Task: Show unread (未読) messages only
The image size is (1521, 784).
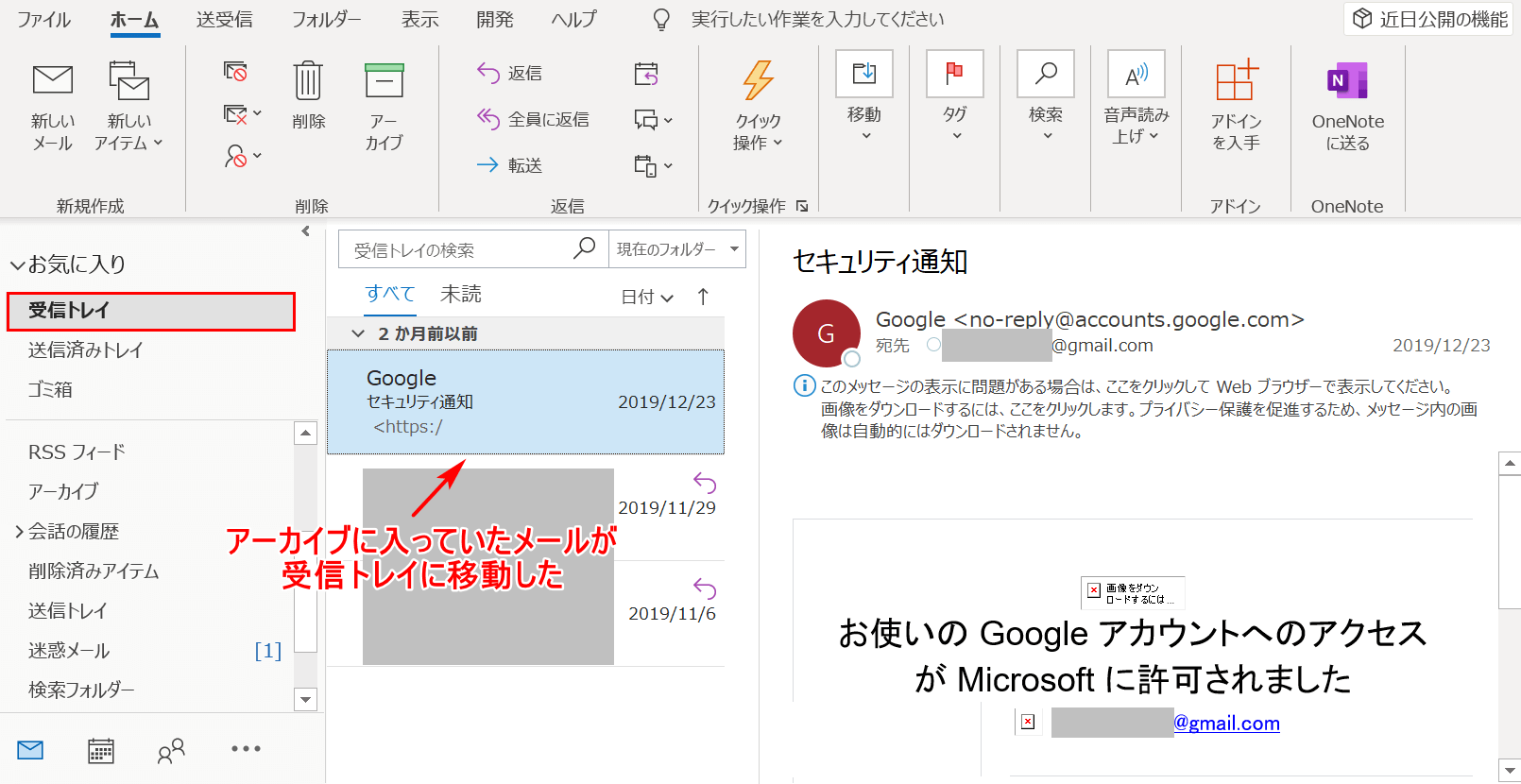Action: pyautogui.click(x=460, y=294)
